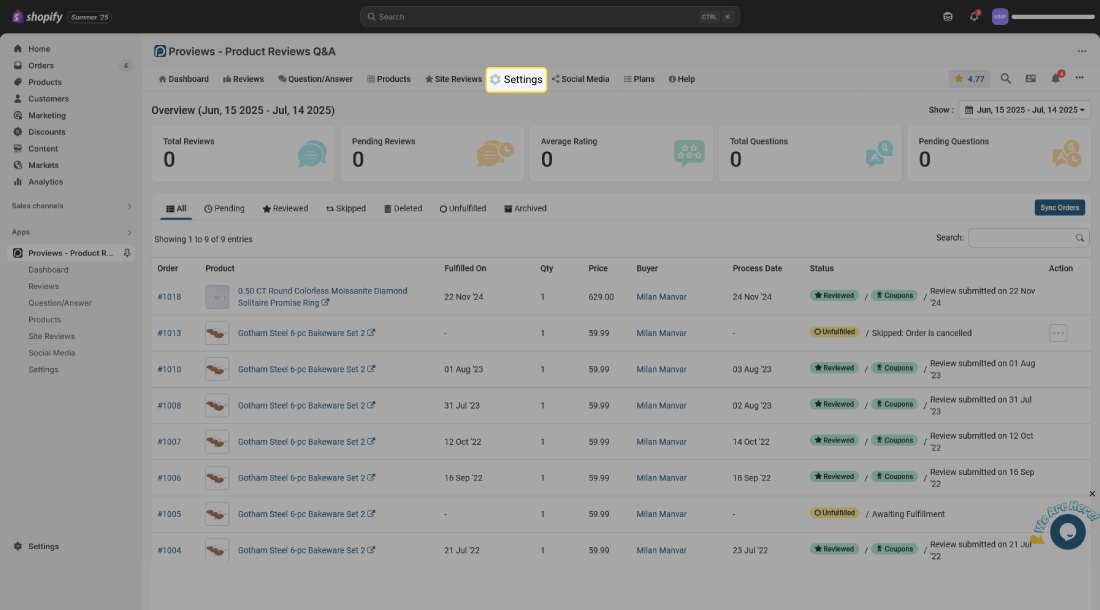Open order #1018 link

pyautogui.click(x=169, y=297)
